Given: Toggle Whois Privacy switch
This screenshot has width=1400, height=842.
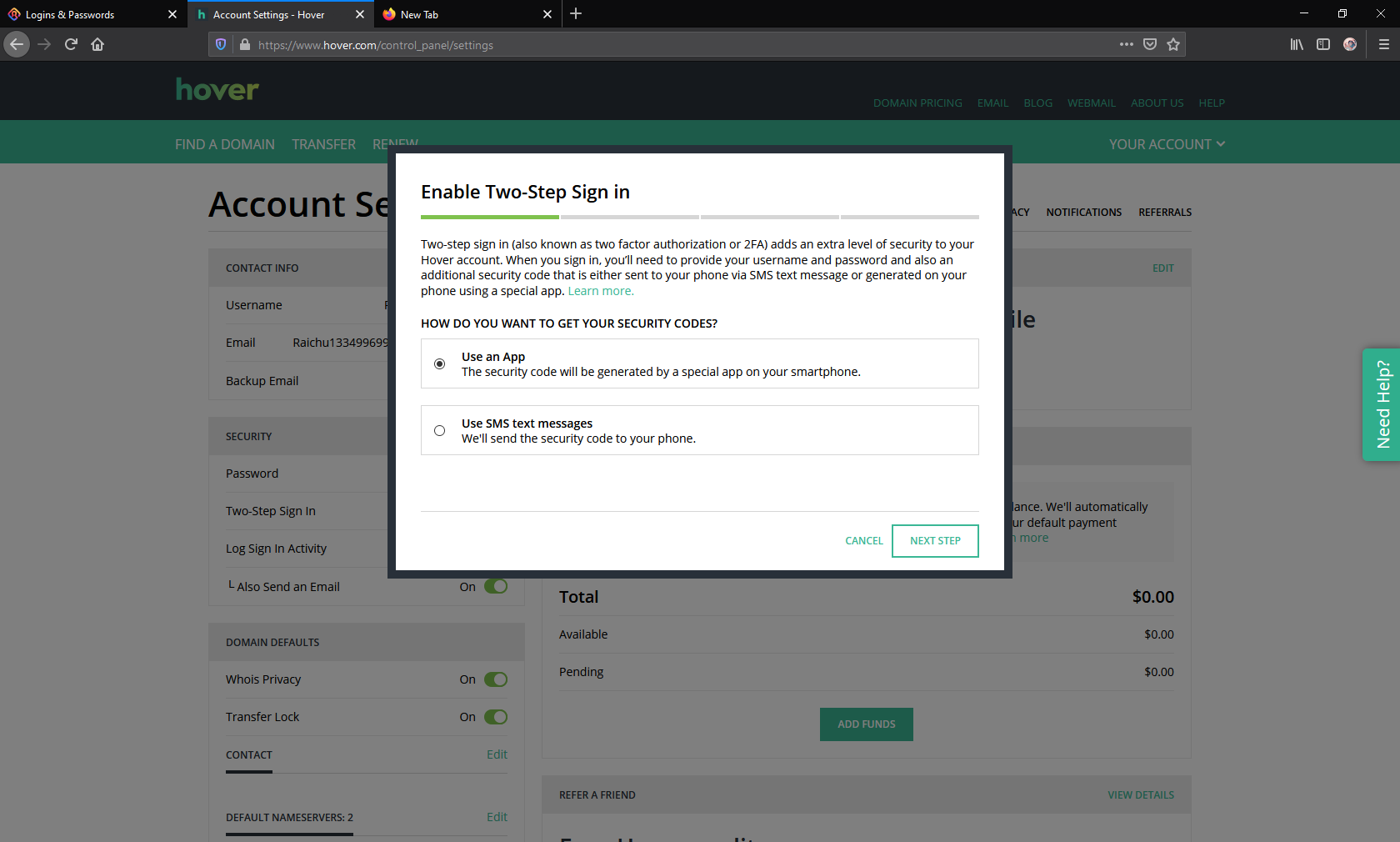Looking at the screenshot, I should pyautogui.click(x=496, y=679).
